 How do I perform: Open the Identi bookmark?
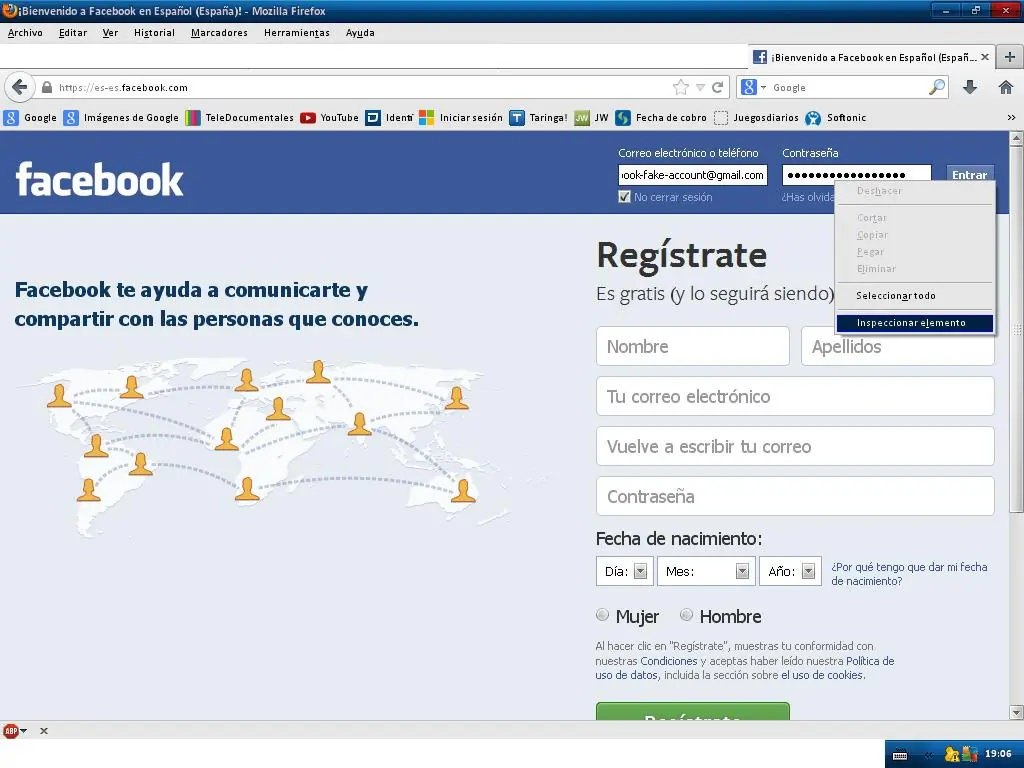[389, 118]
